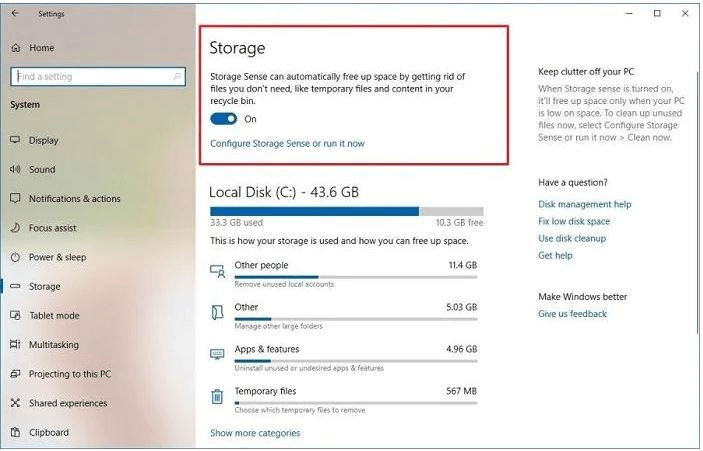This screenshot has height=451, width=703.
Task: Select the Sound speaker icon
Action: [15, 169]
